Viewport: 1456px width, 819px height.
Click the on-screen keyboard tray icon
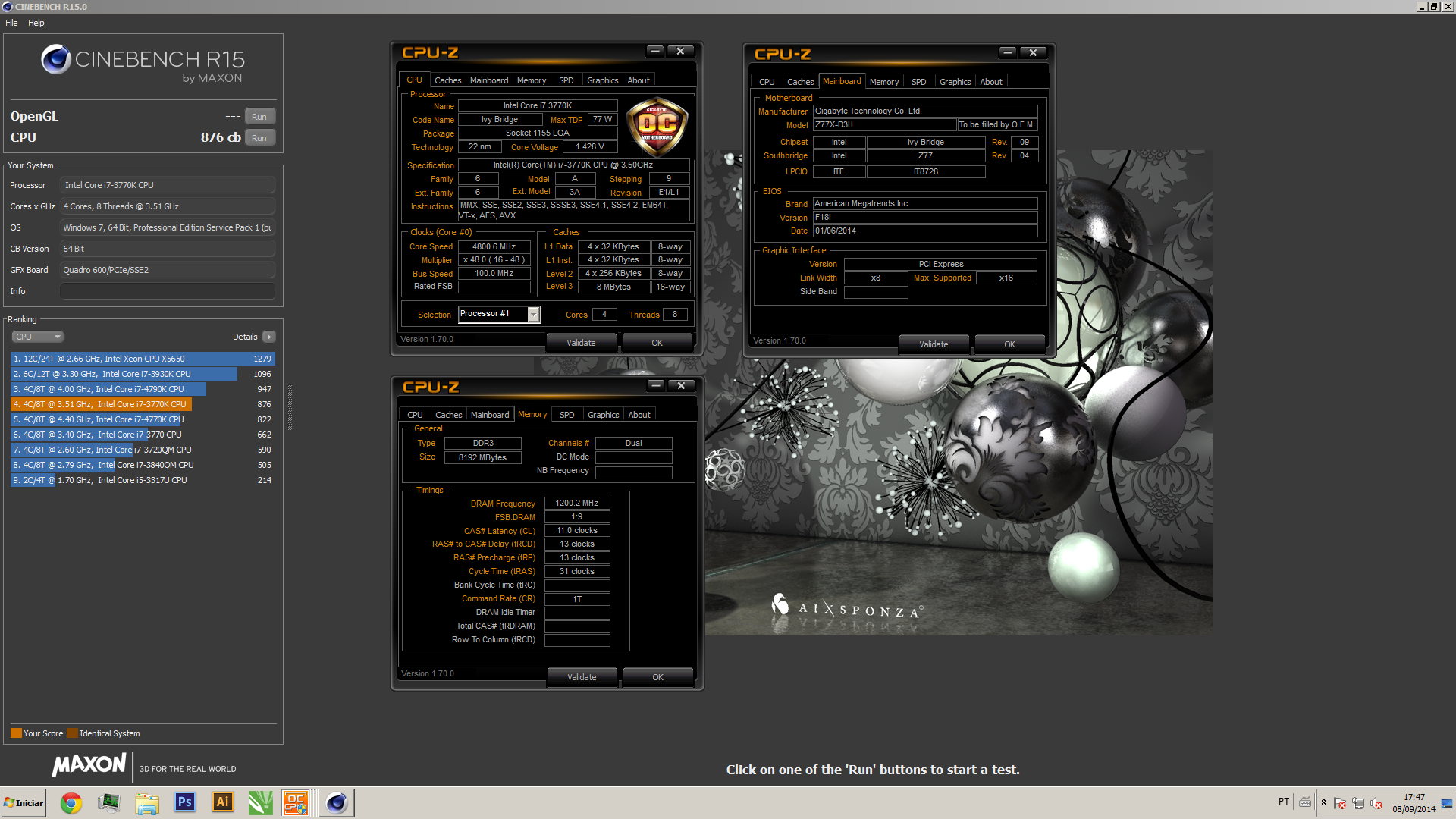click(1305, 802)
